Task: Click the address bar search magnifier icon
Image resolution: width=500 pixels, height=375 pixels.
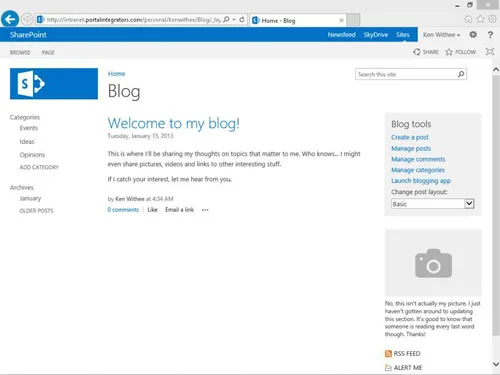Action: tap(226, 20)
